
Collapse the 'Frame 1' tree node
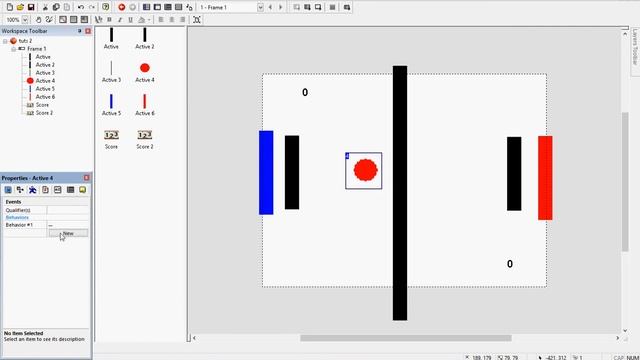tap(13, 49)
